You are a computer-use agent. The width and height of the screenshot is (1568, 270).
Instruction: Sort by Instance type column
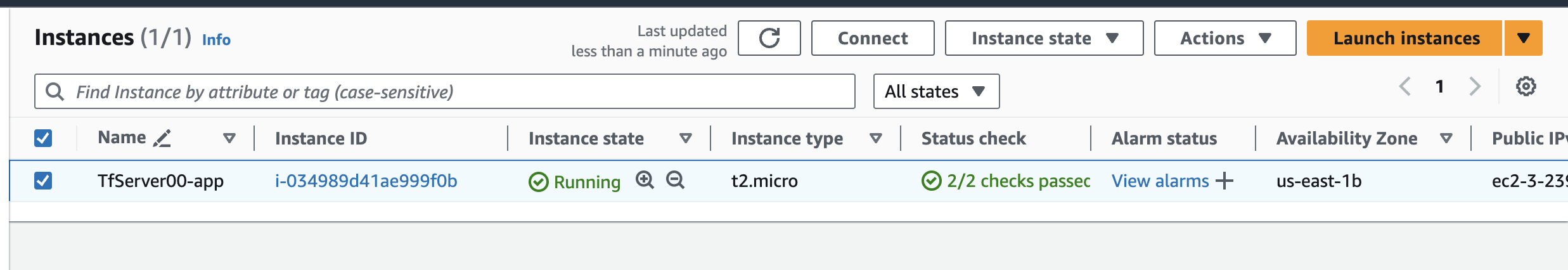tap(876, 138)
